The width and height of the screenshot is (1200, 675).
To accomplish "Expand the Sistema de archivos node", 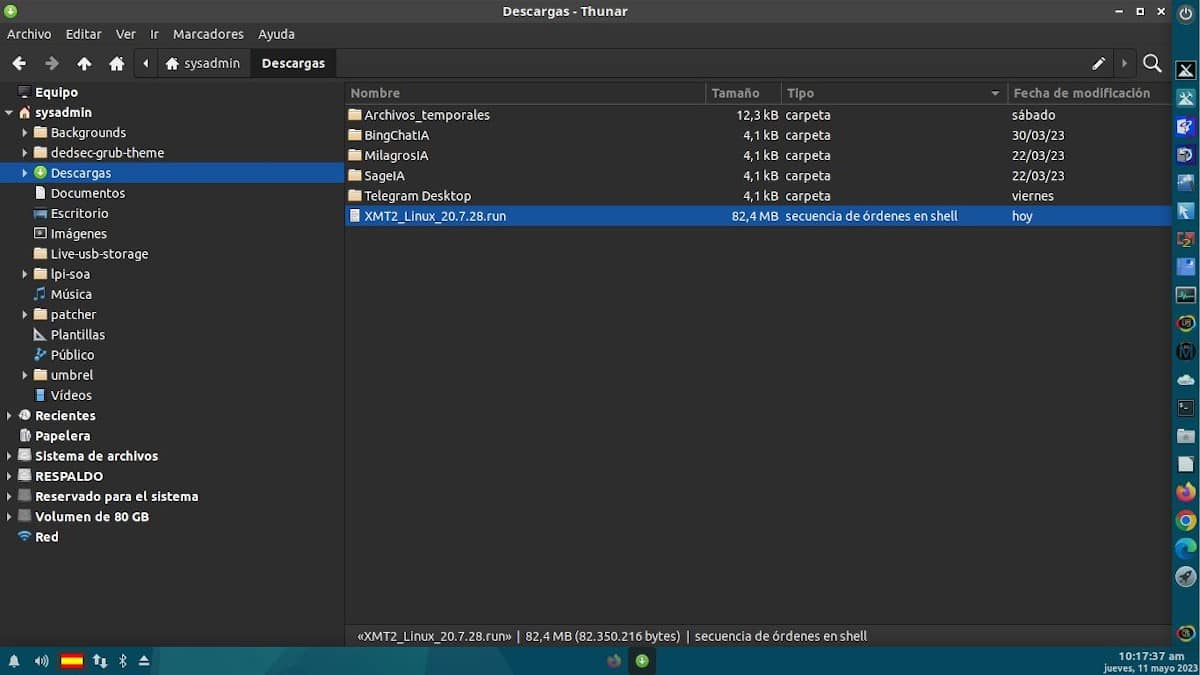I will [9, 456].
